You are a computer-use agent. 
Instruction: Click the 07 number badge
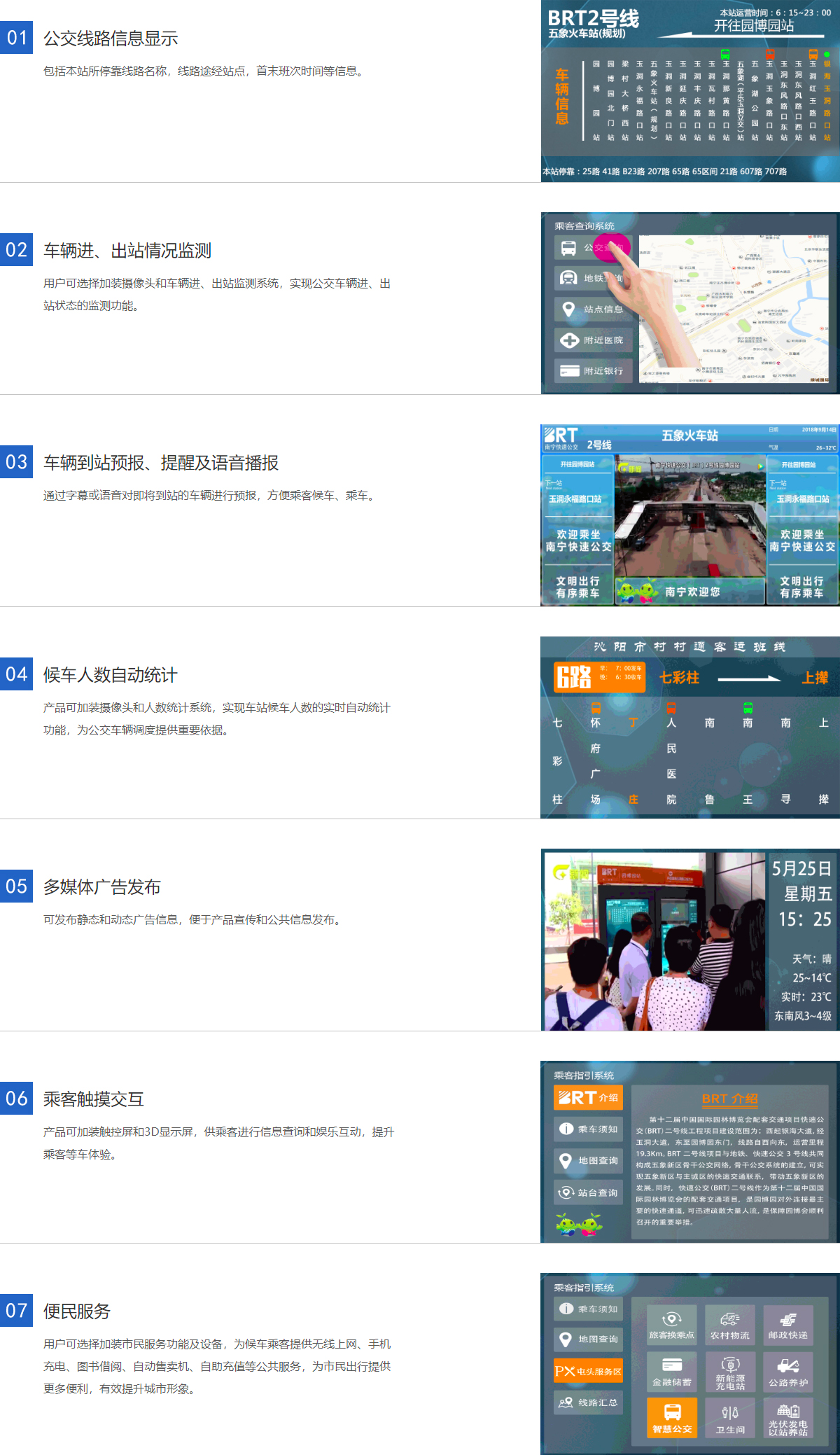coord(17,1310)
